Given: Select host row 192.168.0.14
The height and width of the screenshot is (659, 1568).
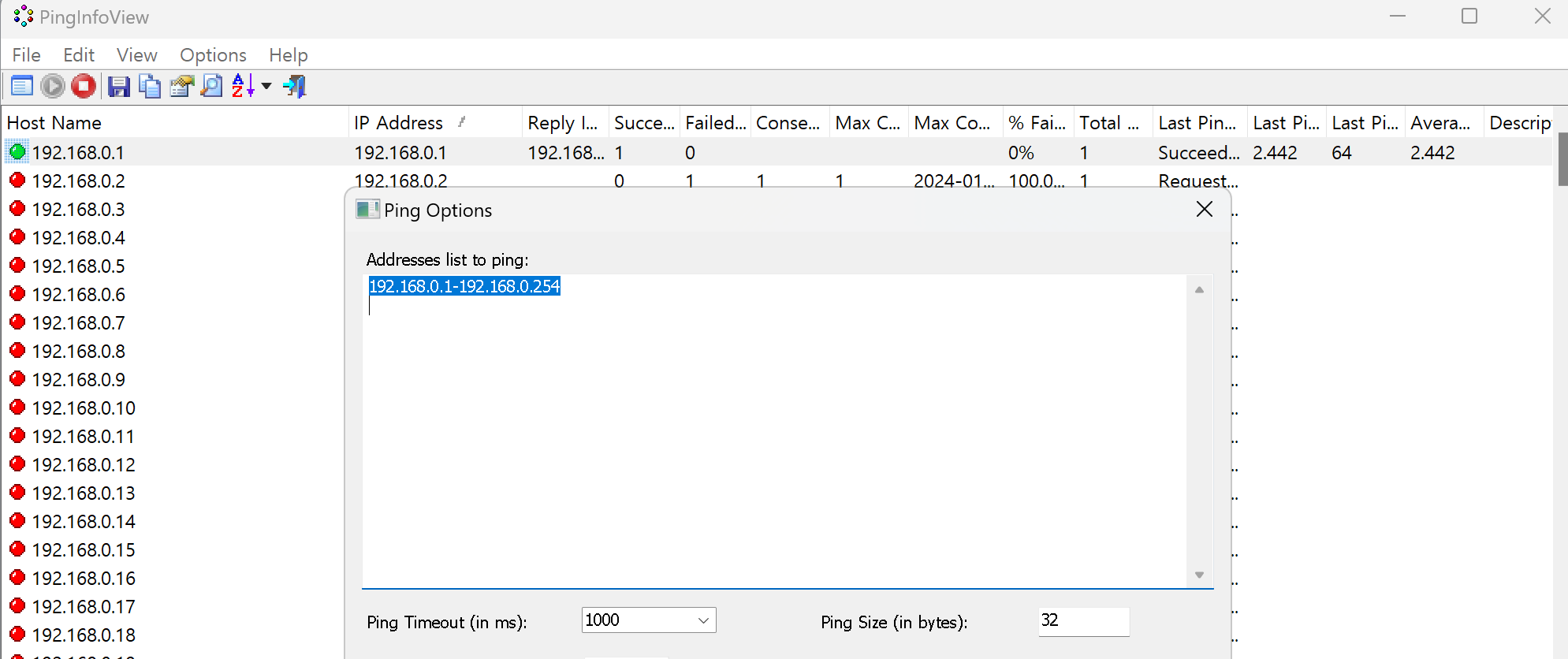Looking at the screenshot, I should point(84,521).
